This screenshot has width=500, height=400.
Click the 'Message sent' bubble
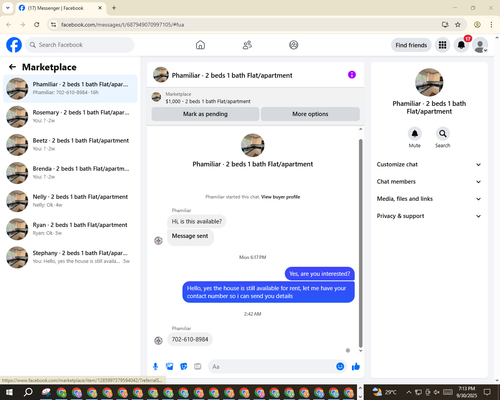tap(190, 236)
